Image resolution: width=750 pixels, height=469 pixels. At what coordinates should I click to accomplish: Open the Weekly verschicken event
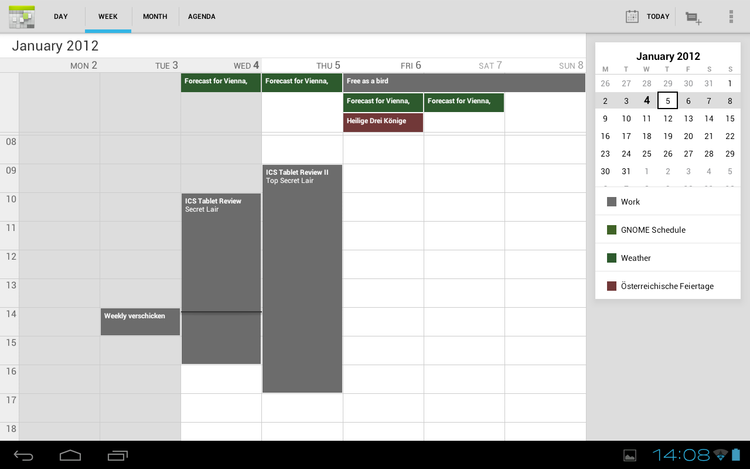point(140,322)
